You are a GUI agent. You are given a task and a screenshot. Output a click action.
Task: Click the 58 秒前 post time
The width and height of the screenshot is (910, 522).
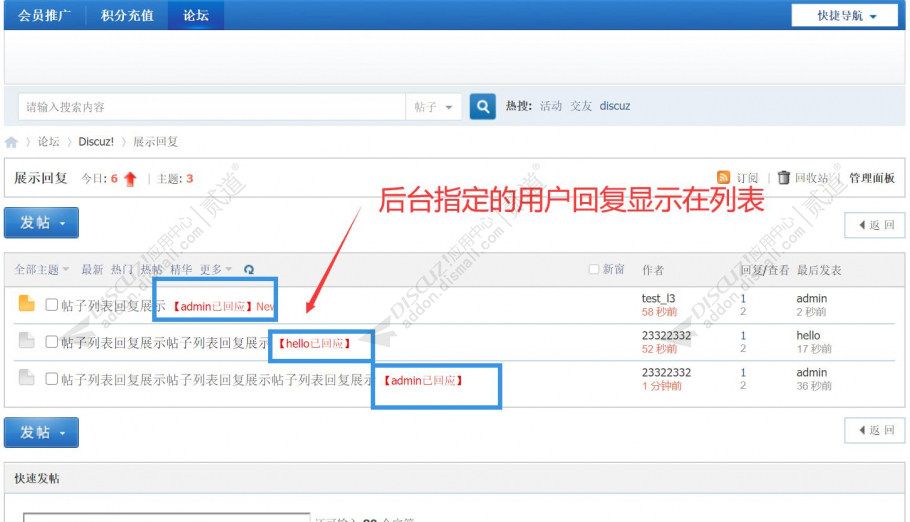[659, 312]
